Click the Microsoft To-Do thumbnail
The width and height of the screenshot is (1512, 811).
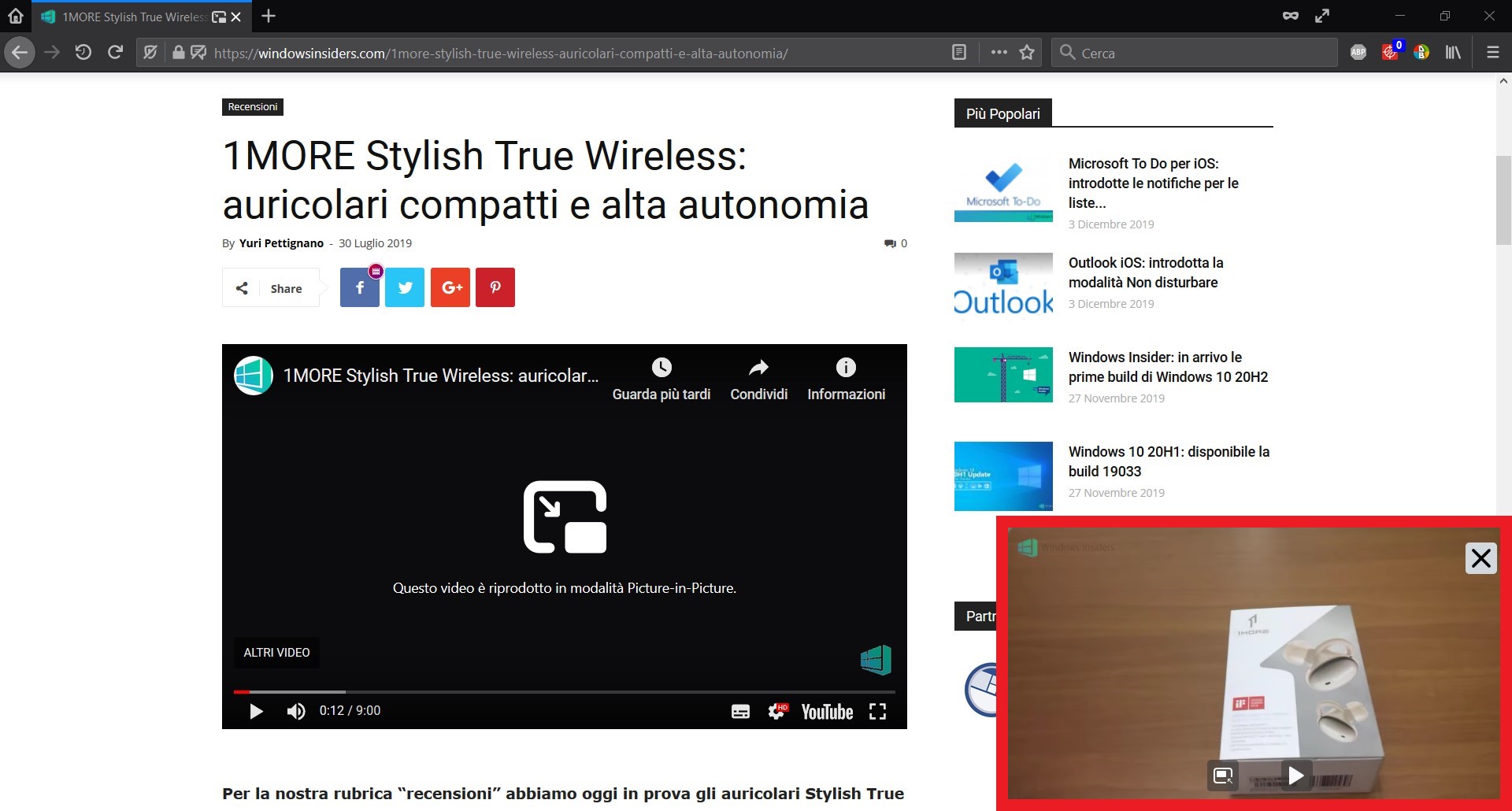click(1003, 188)
